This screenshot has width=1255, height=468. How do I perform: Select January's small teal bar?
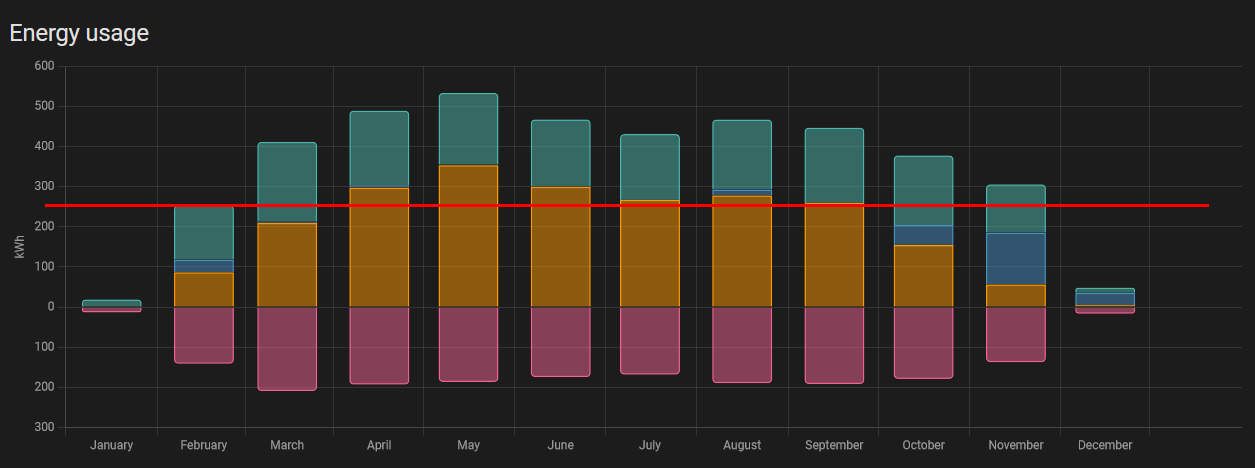(111, 303)
